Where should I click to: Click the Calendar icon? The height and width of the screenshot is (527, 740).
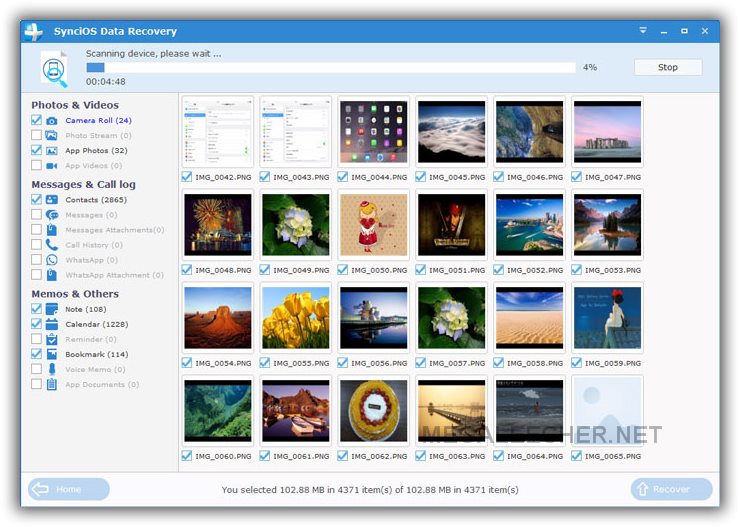[51, 325]
